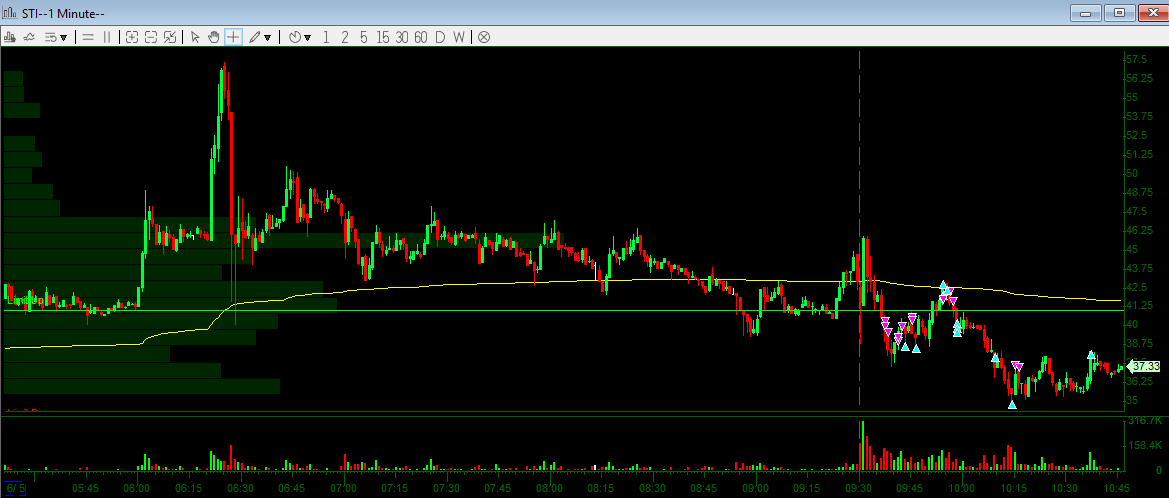The image size is (1169, 498).
Task: Minimize the STI chart window
Action: tap(1086, 13)
